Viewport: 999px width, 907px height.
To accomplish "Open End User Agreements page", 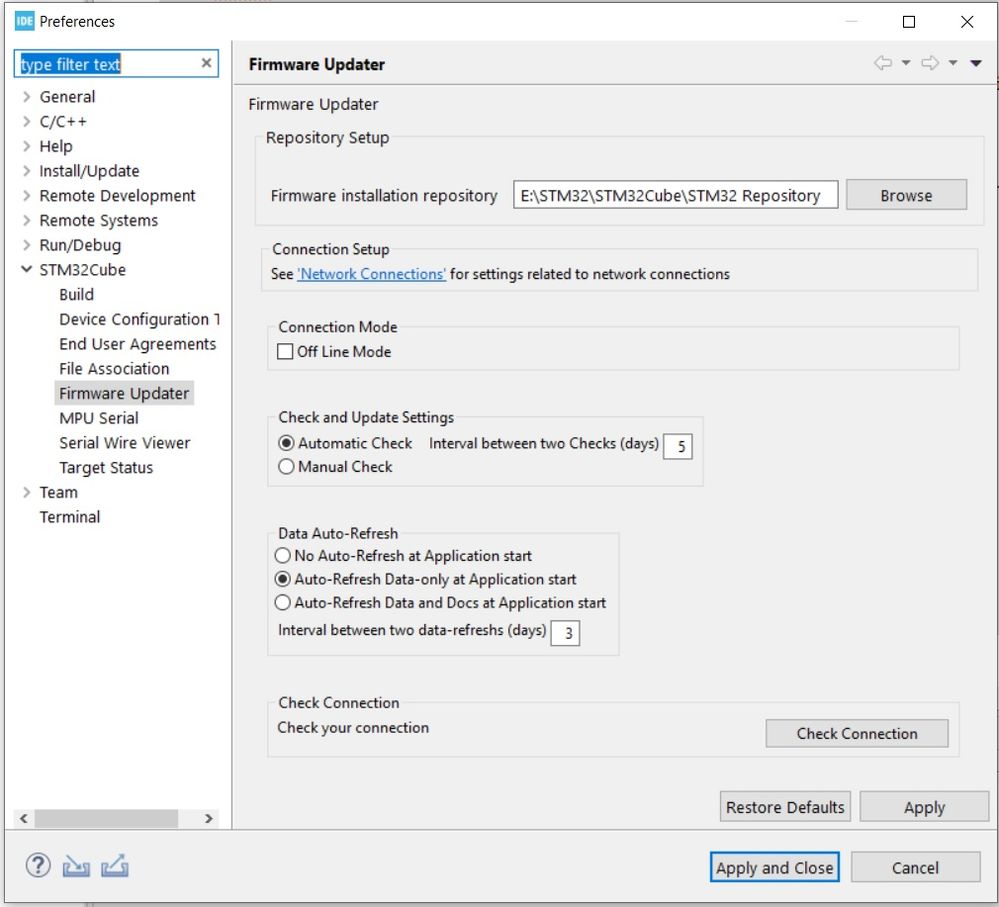I will coord(138,344).
